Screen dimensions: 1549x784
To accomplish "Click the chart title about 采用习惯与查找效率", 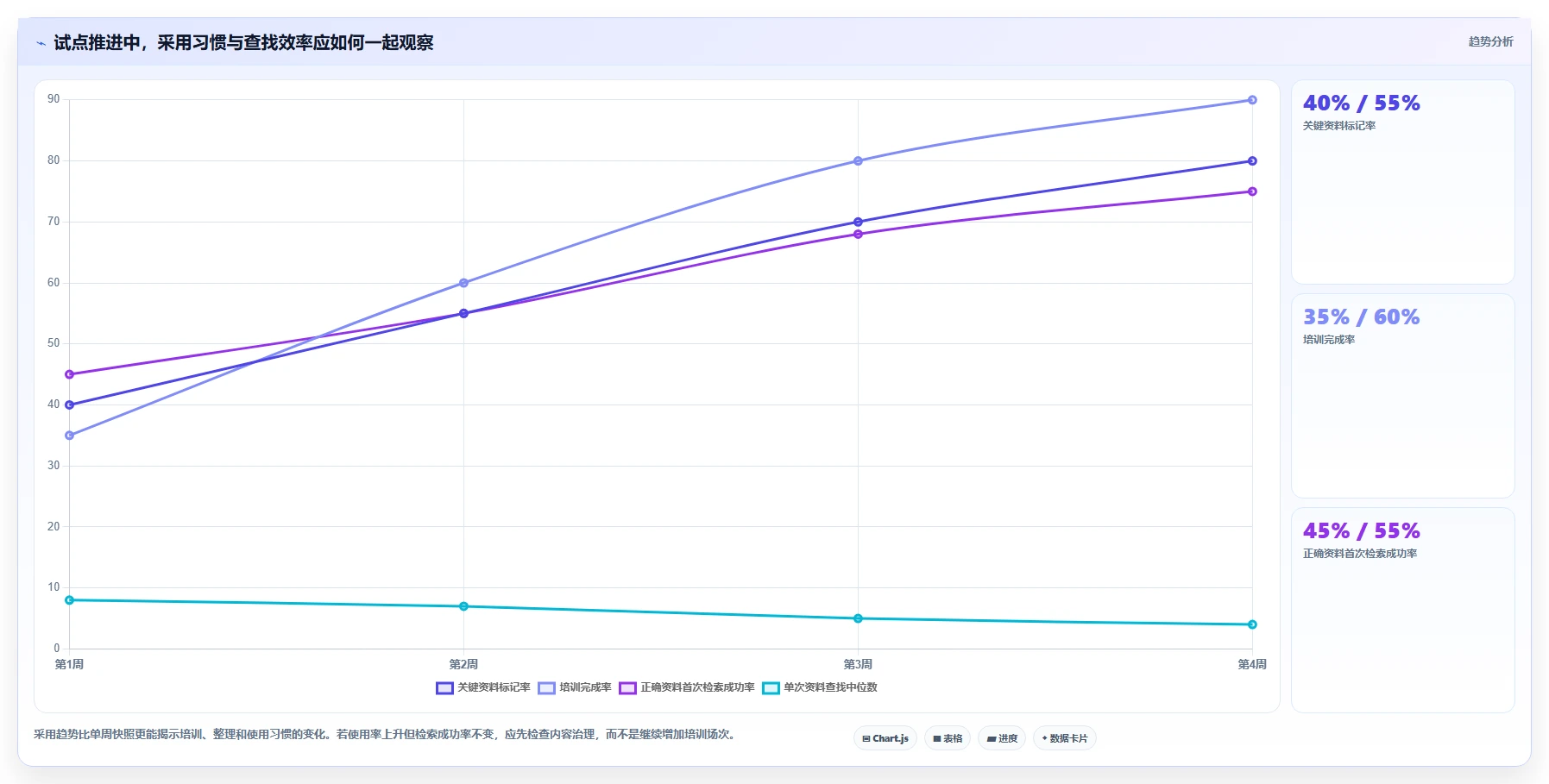I will click(243, 42).
